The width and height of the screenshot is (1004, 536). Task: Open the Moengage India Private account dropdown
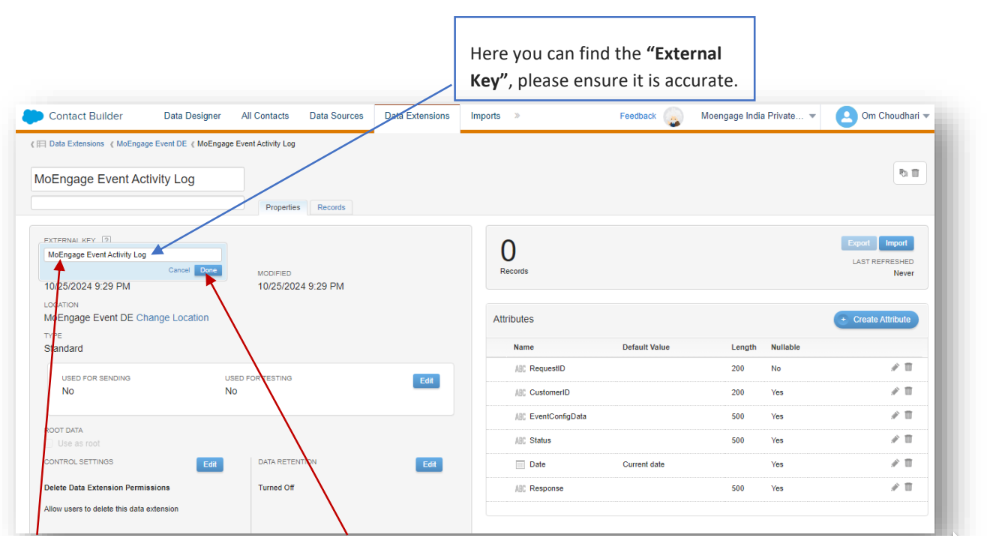click(x=812, y=117)
